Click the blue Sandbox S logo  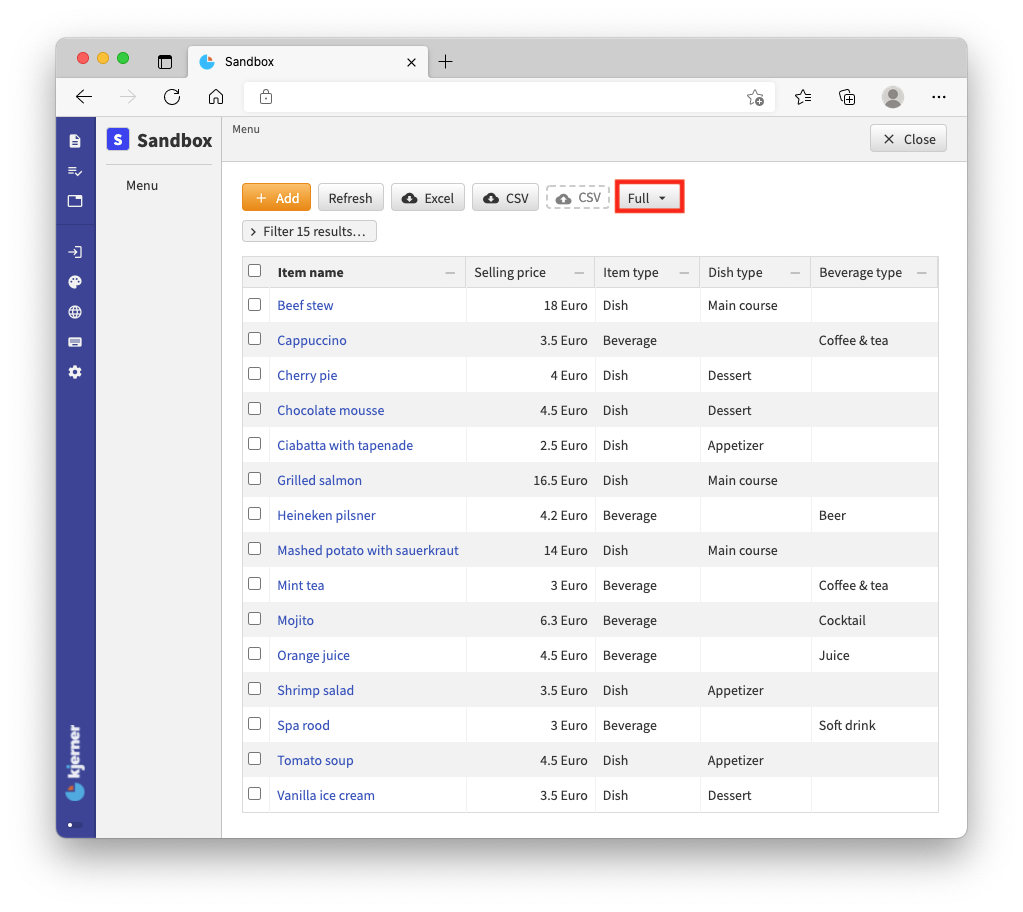(x=118, y=140)
